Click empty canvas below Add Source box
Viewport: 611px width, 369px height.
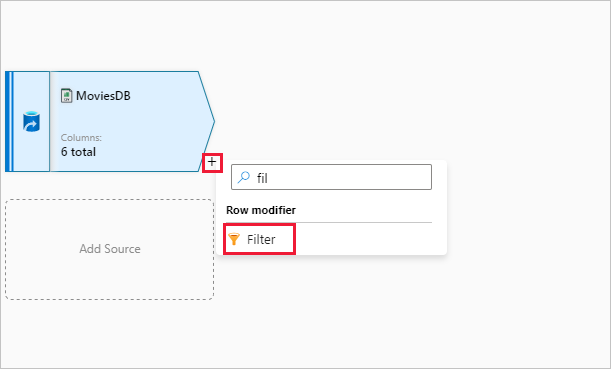pos(109,333)
